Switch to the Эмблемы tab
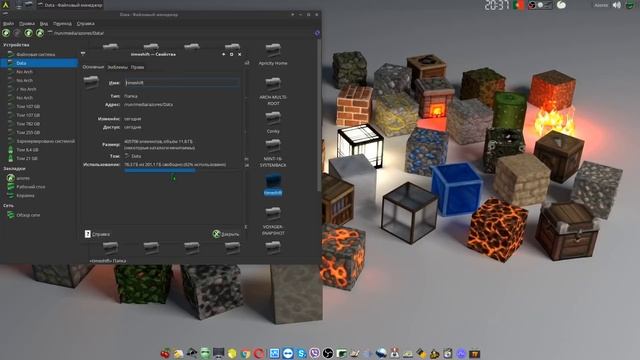This screenshot has height=360, width=640. coord(117,67)
